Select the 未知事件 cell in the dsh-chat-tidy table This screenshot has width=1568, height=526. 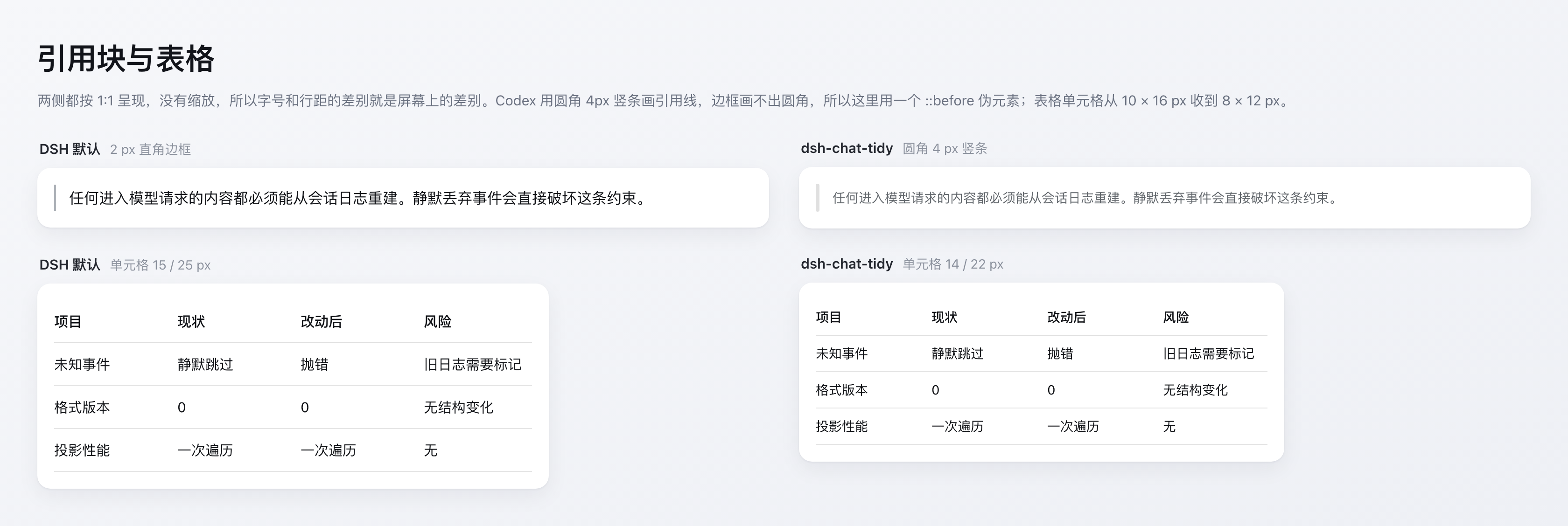(842, 353)
